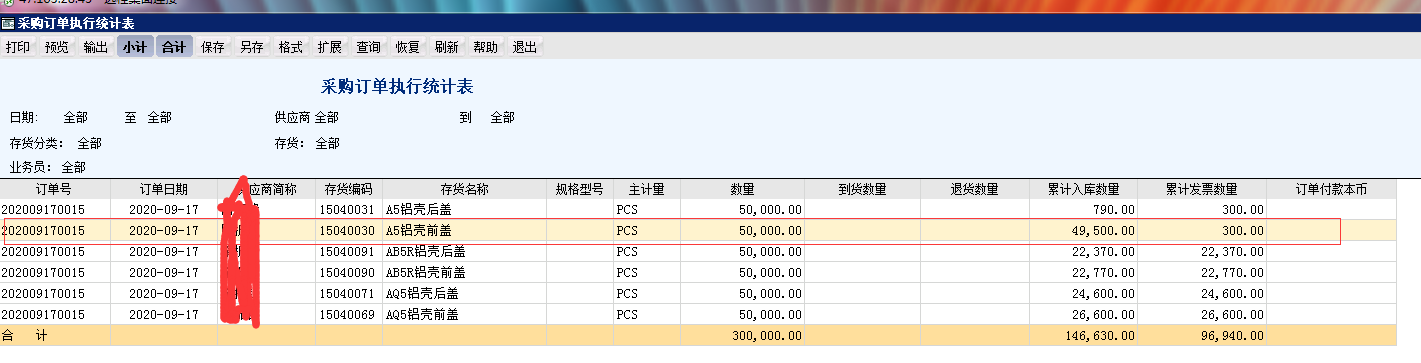The height and width of the screenshot is (363, 1421).
Task: Click the A5铝壳前盖 item name cell
Action: pos(465,231)
